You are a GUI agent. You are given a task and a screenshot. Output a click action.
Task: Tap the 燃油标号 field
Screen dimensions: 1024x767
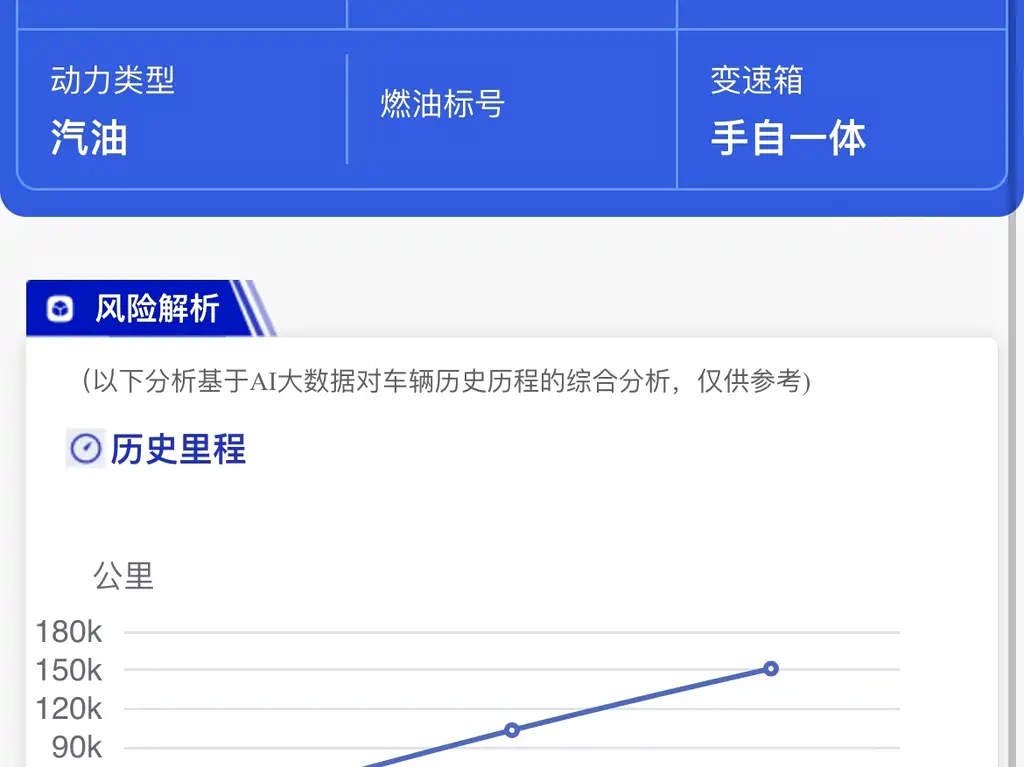coord(442,104)
